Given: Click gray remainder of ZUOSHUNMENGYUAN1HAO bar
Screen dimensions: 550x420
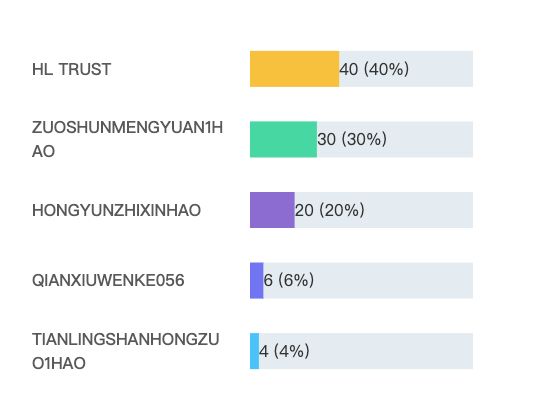Looking at the screenshot, I should pos(430,139).
